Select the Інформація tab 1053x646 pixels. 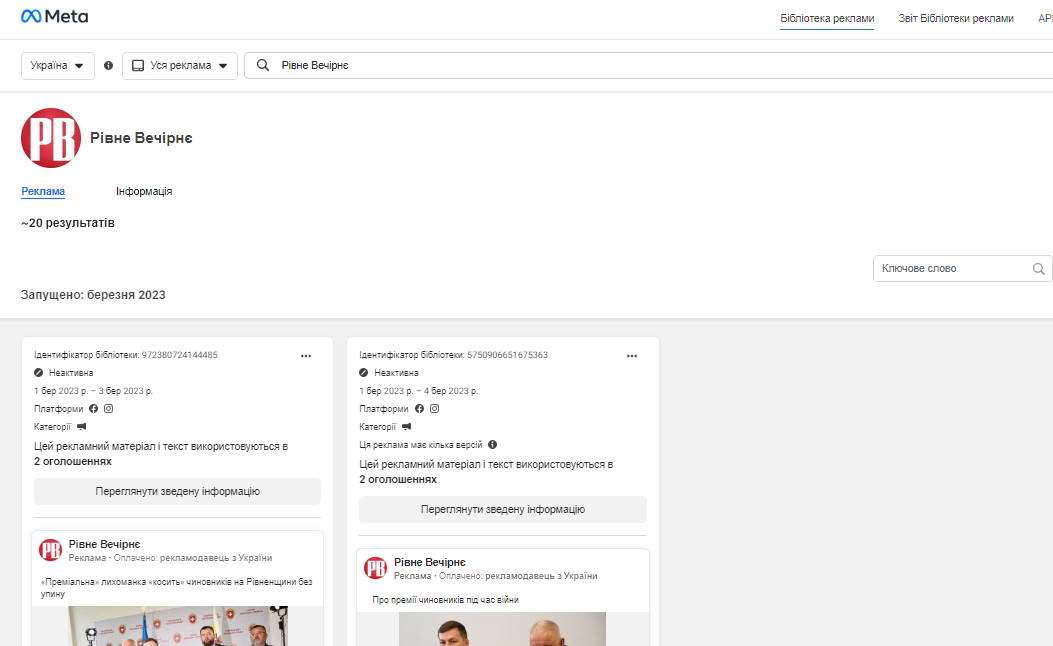[x=144, y=191]
